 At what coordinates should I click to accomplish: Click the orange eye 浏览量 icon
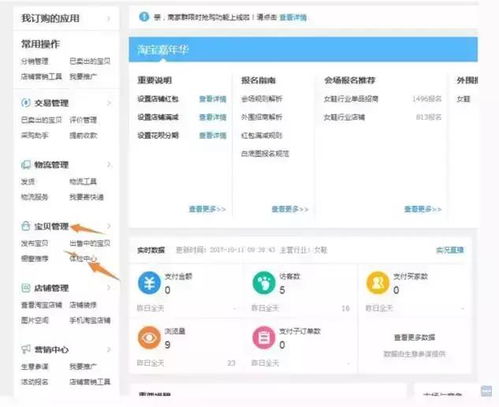[149, 338]
